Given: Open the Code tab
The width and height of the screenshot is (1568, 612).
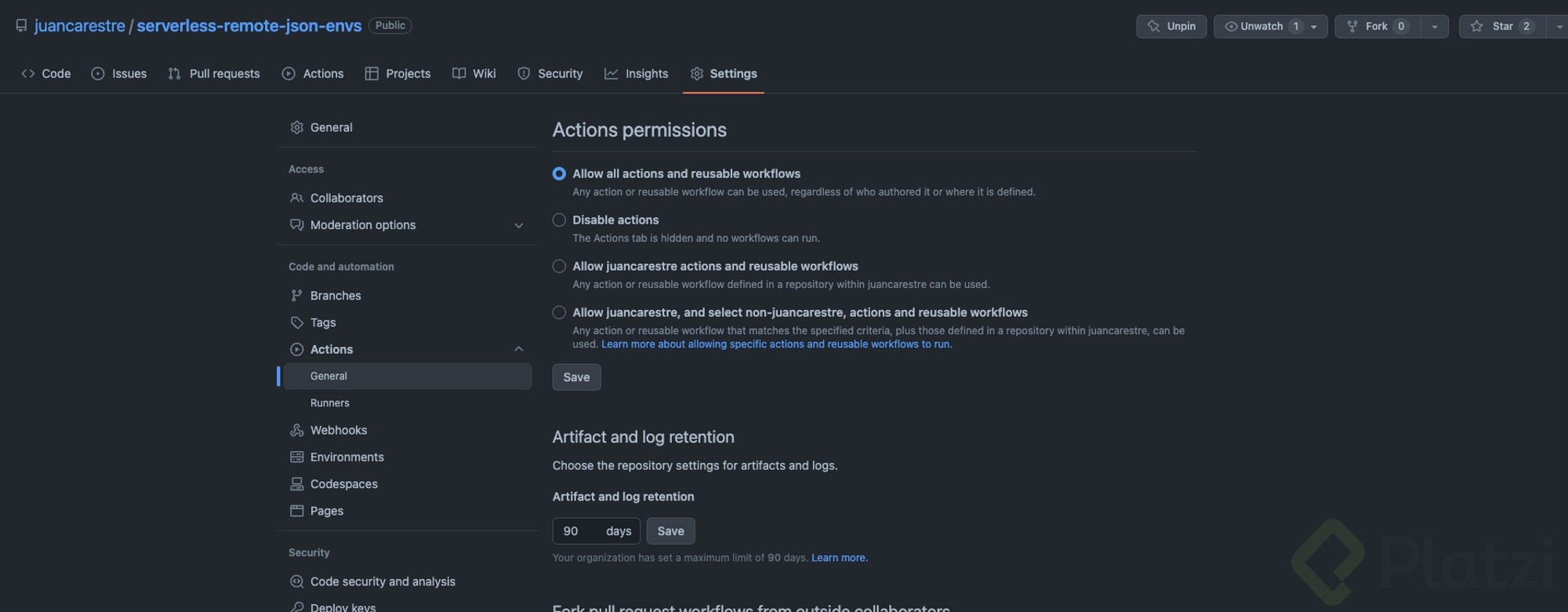Looking at the screenshot, I should point(46,74).
